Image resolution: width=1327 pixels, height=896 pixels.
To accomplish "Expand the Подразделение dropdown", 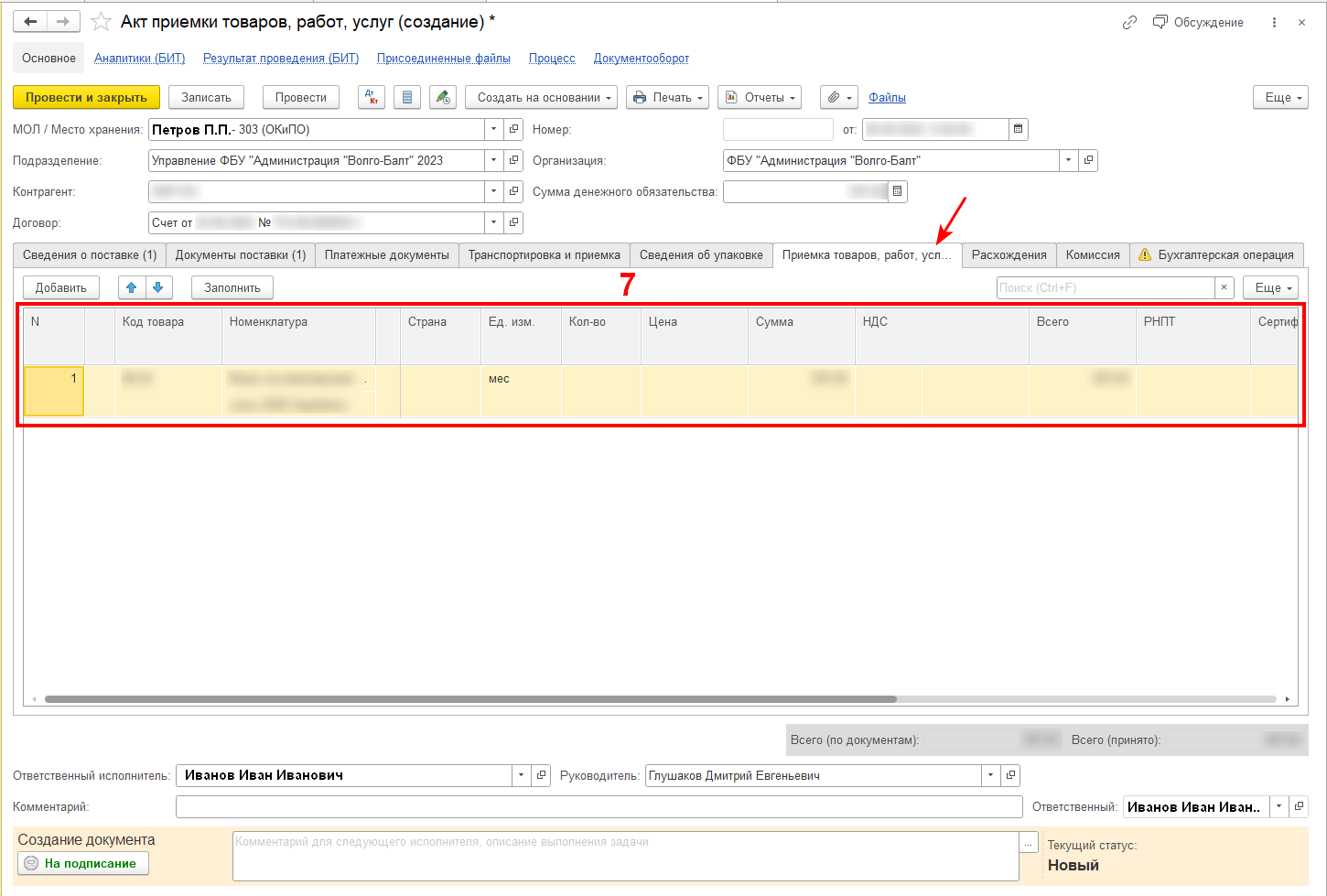I will point(493,160).
